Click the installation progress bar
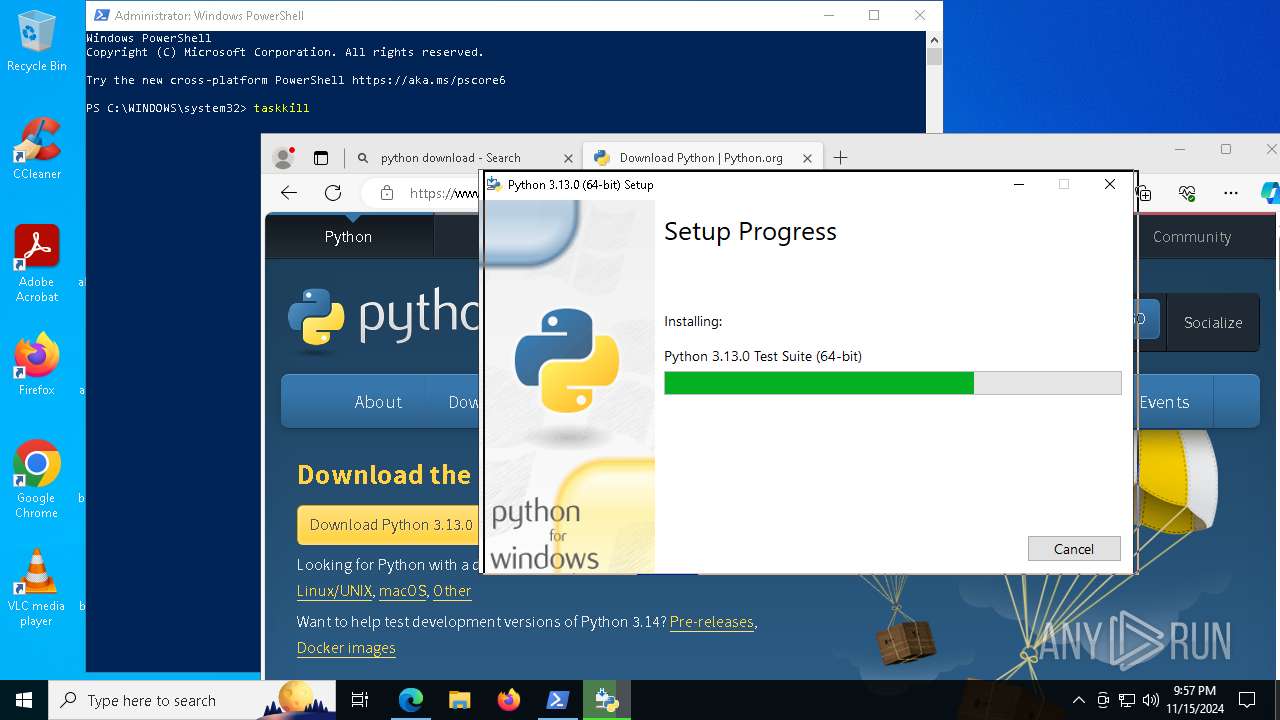 pyautogui.click(x=892, y=383)
